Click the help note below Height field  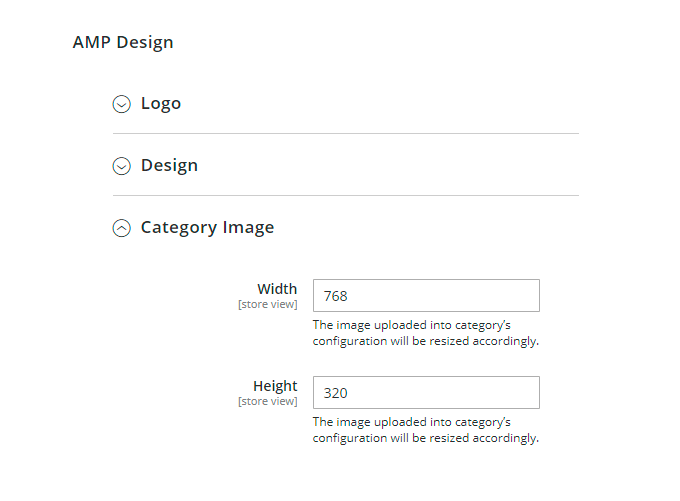(x=426, y=430)
